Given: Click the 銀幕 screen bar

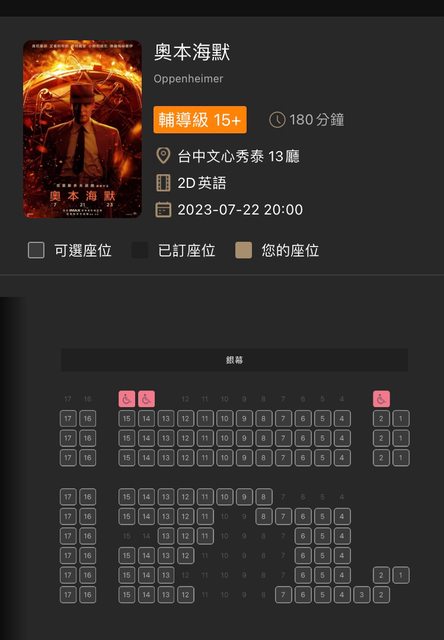Looking at the screenshot, I should [234, 360].
